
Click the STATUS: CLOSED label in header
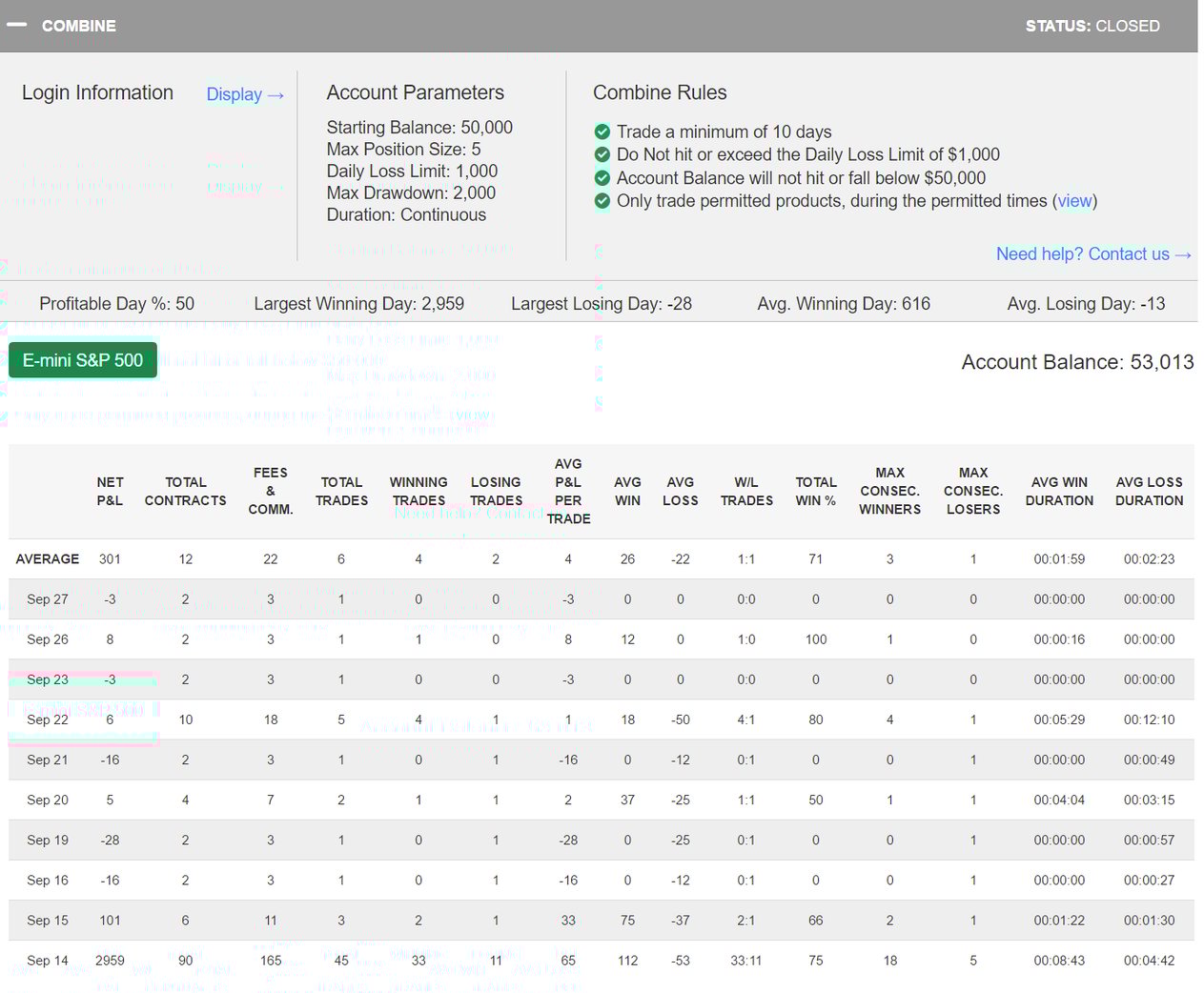tap(1092, 26)
